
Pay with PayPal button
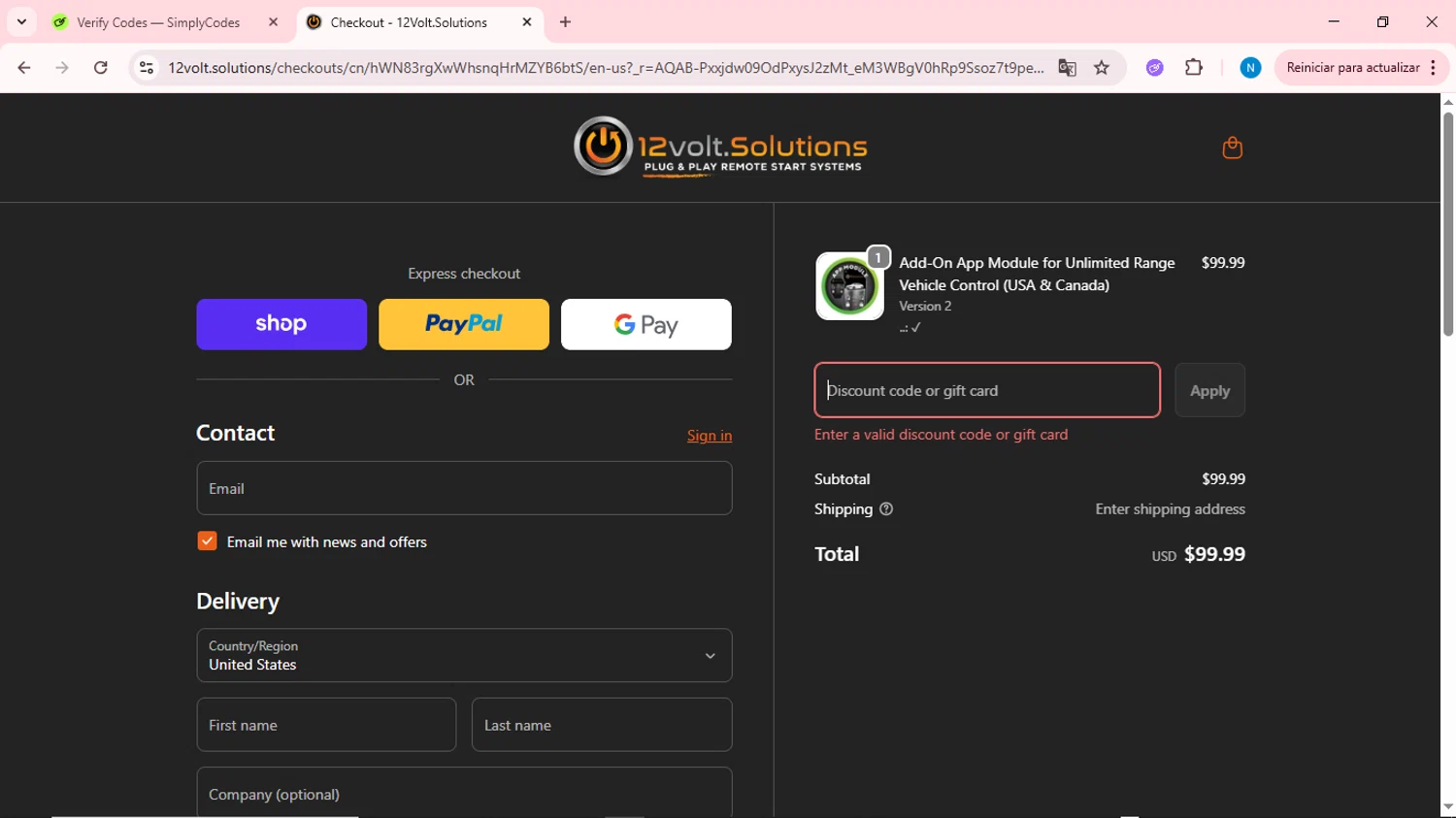pos(464,324)
